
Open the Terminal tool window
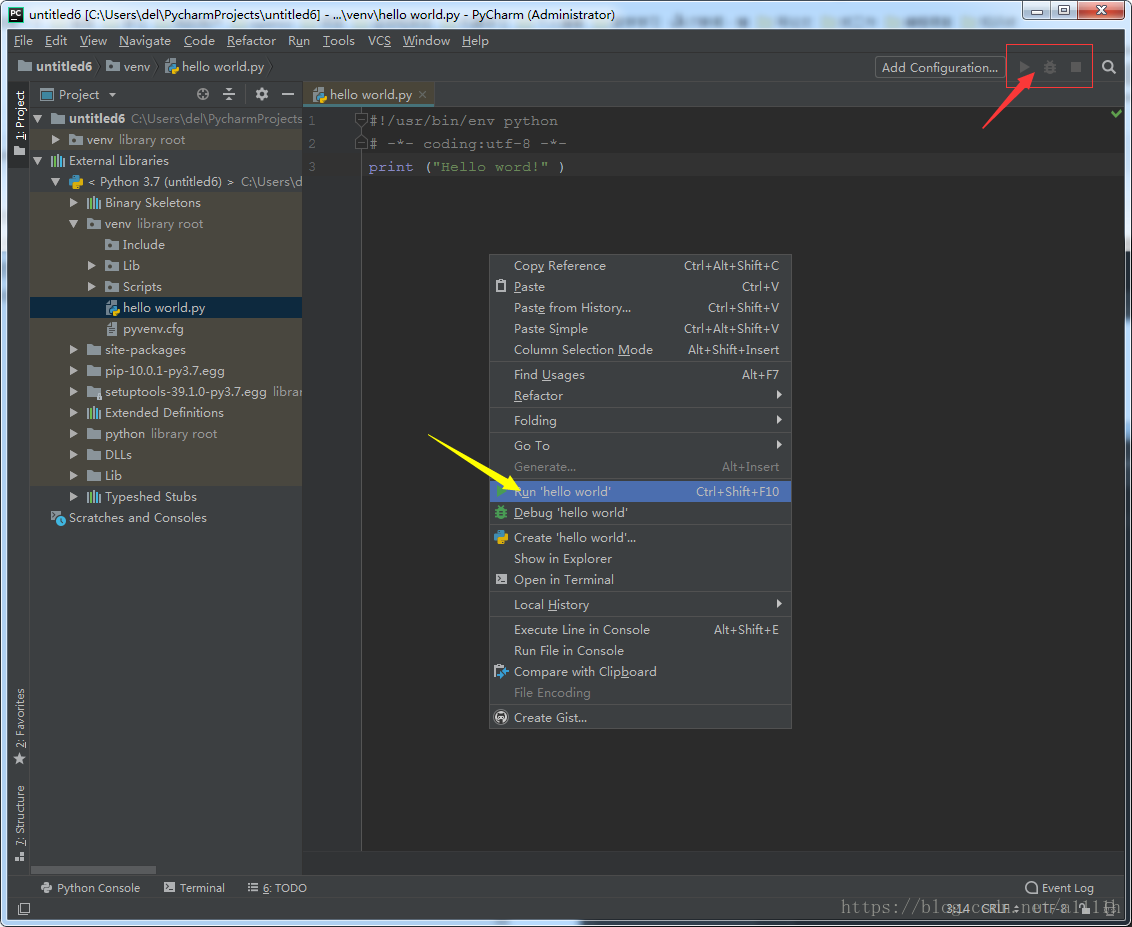coord(194,888)
